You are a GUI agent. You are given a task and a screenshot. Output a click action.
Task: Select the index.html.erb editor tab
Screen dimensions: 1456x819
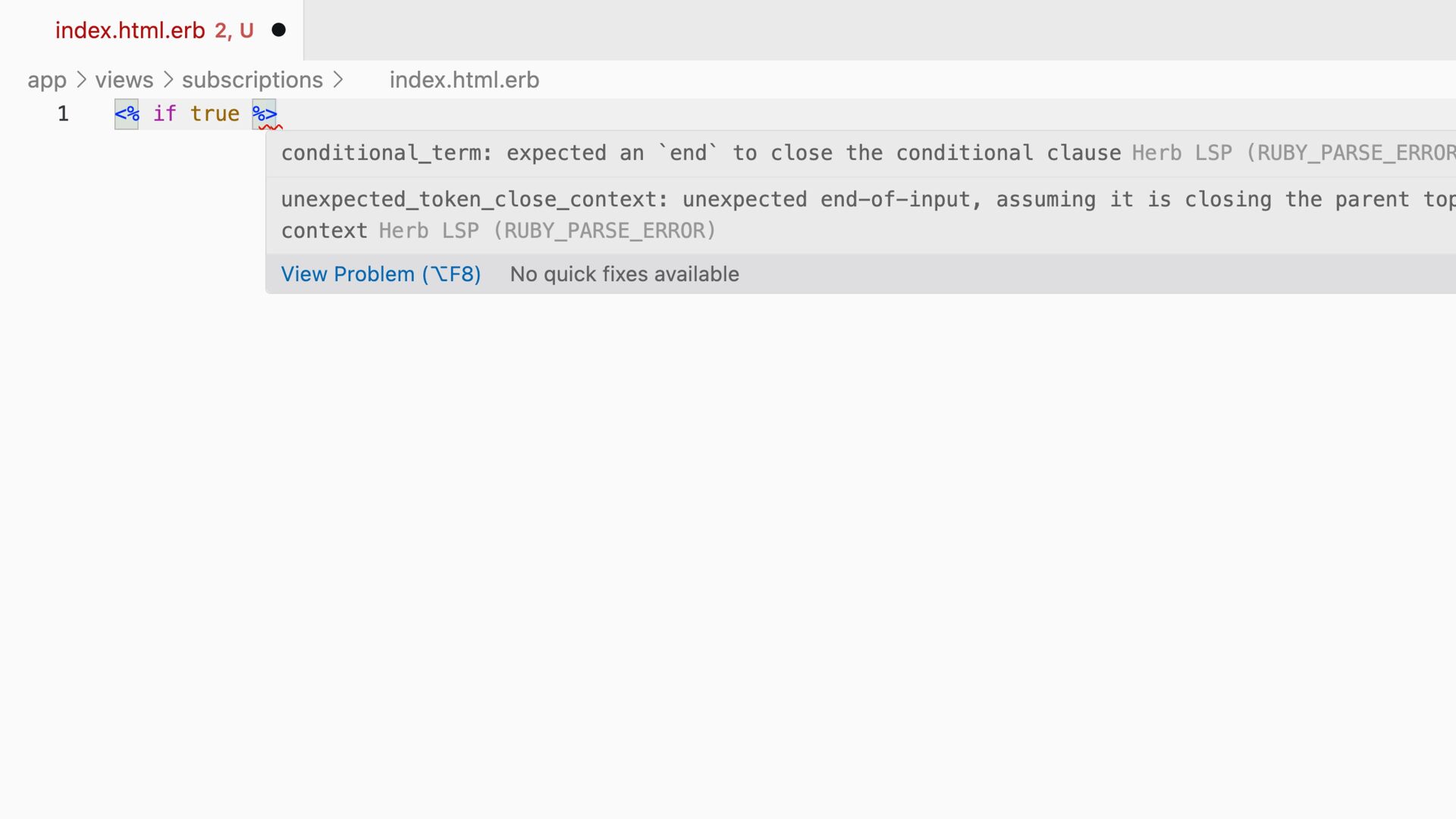130,30
